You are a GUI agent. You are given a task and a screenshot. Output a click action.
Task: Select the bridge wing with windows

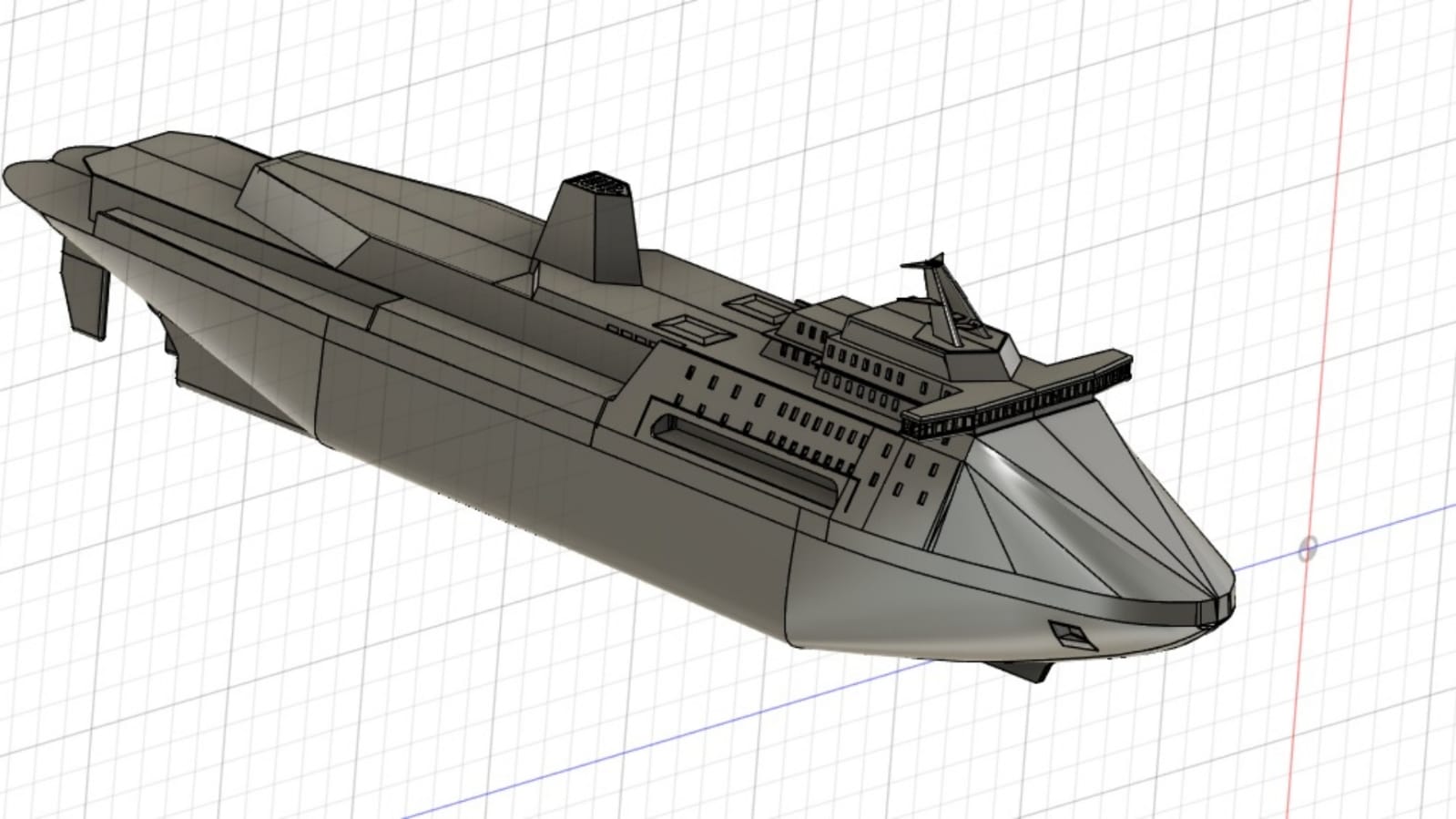[1018, 394]
